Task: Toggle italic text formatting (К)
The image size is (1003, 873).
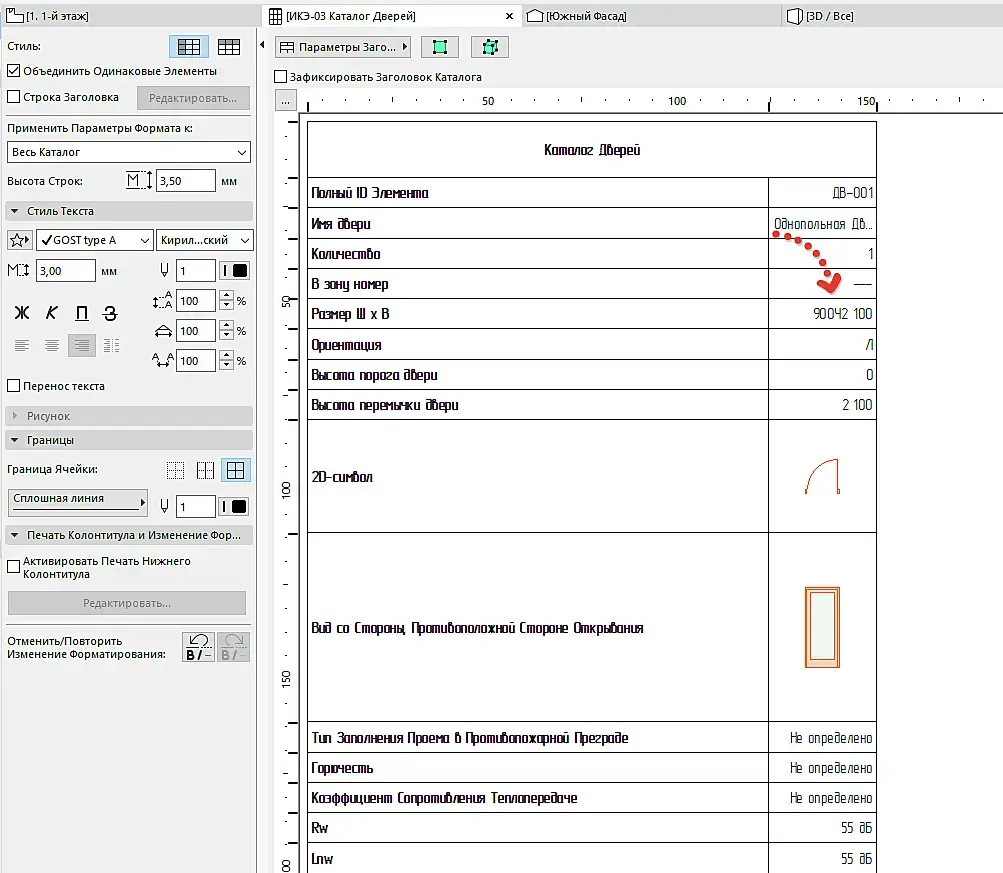Action: 52,313
